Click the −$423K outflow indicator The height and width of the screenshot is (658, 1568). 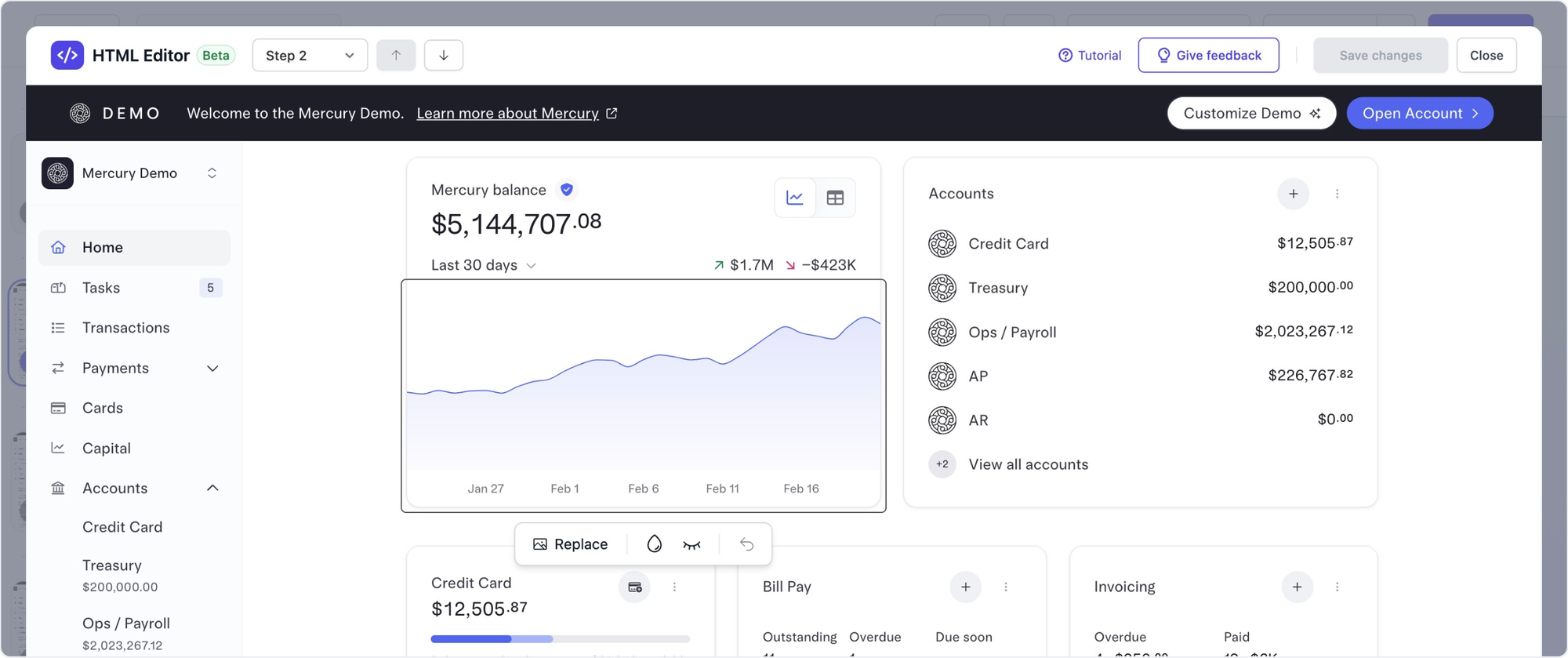point(820,265)
